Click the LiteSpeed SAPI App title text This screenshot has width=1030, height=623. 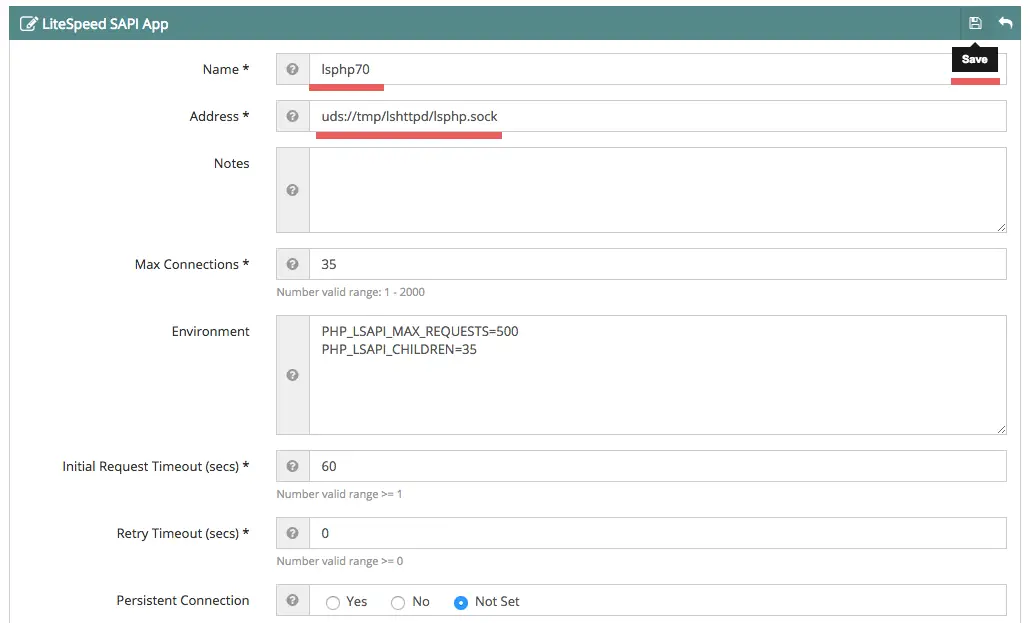(x=105, y=24)
